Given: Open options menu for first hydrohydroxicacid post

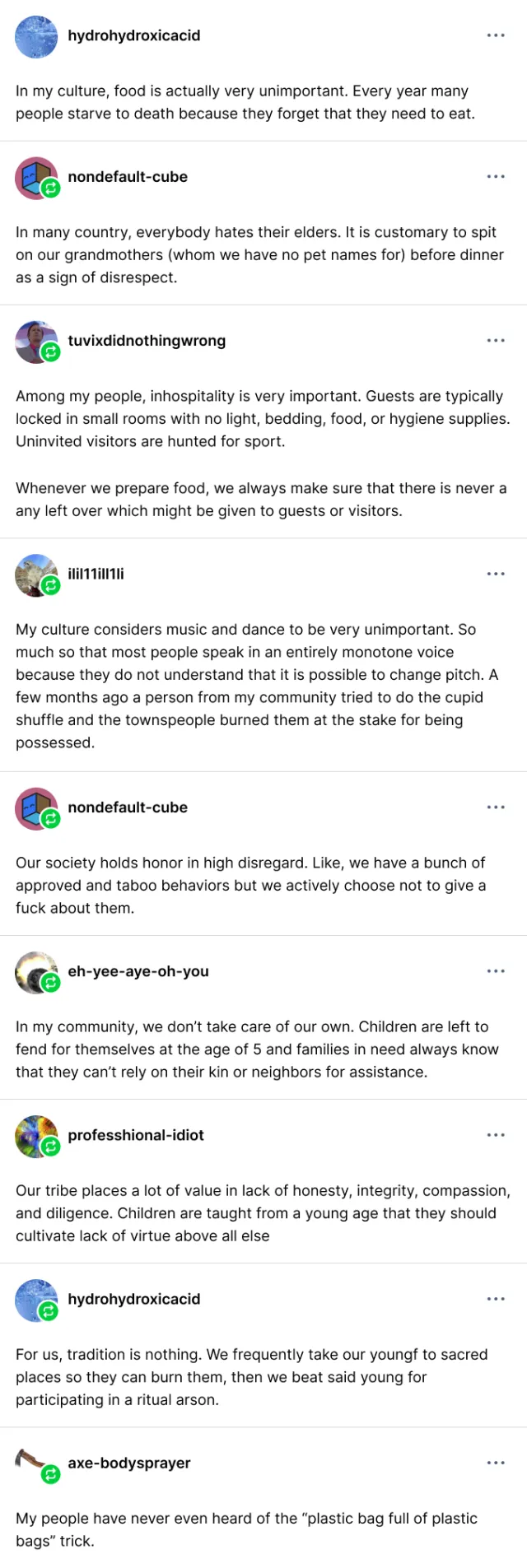Looking at the screenshot, I should tap(496, 35).
